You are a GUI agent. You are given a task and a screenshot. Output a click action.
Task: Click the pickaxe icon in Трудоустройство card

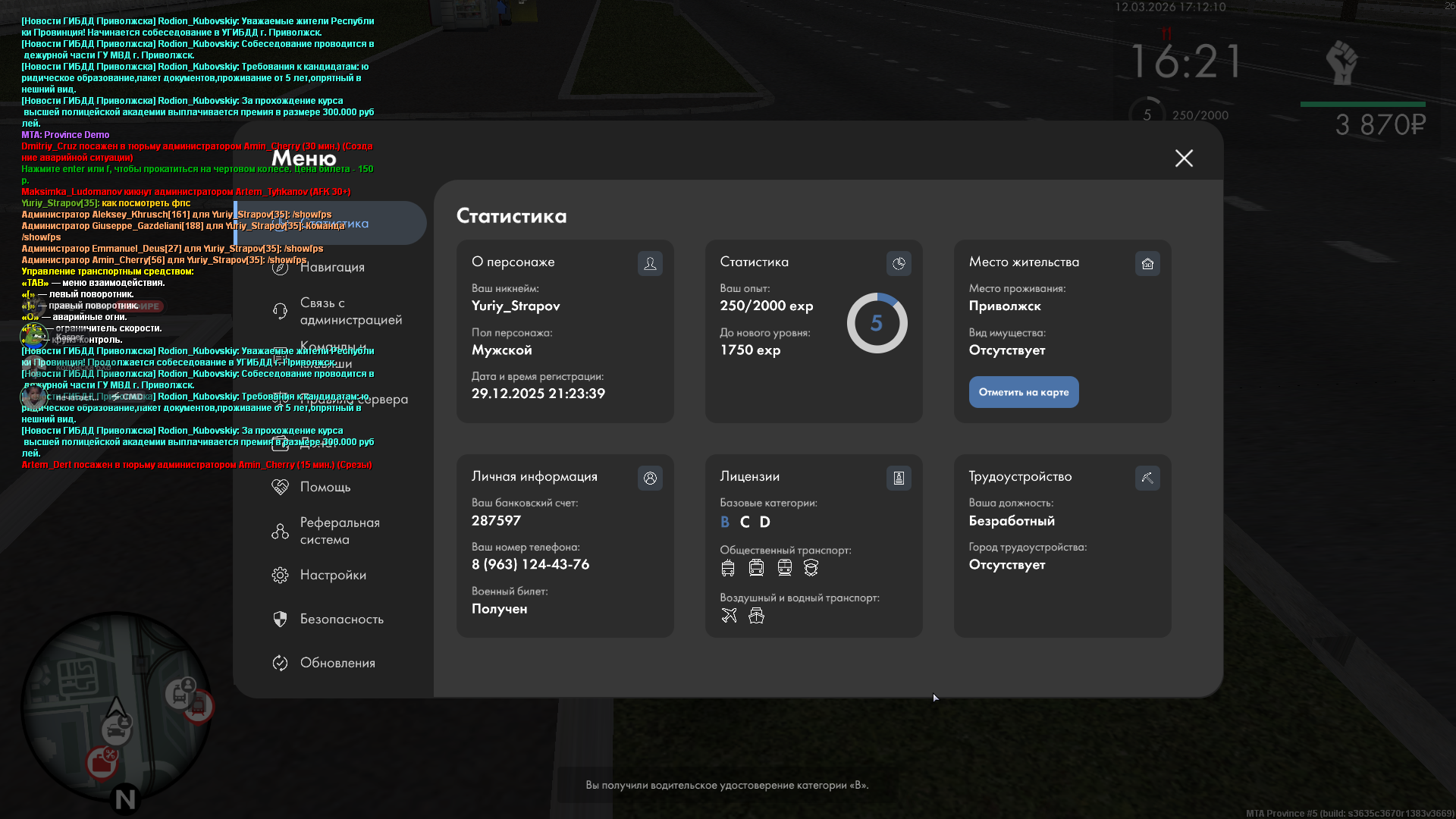1147,478
